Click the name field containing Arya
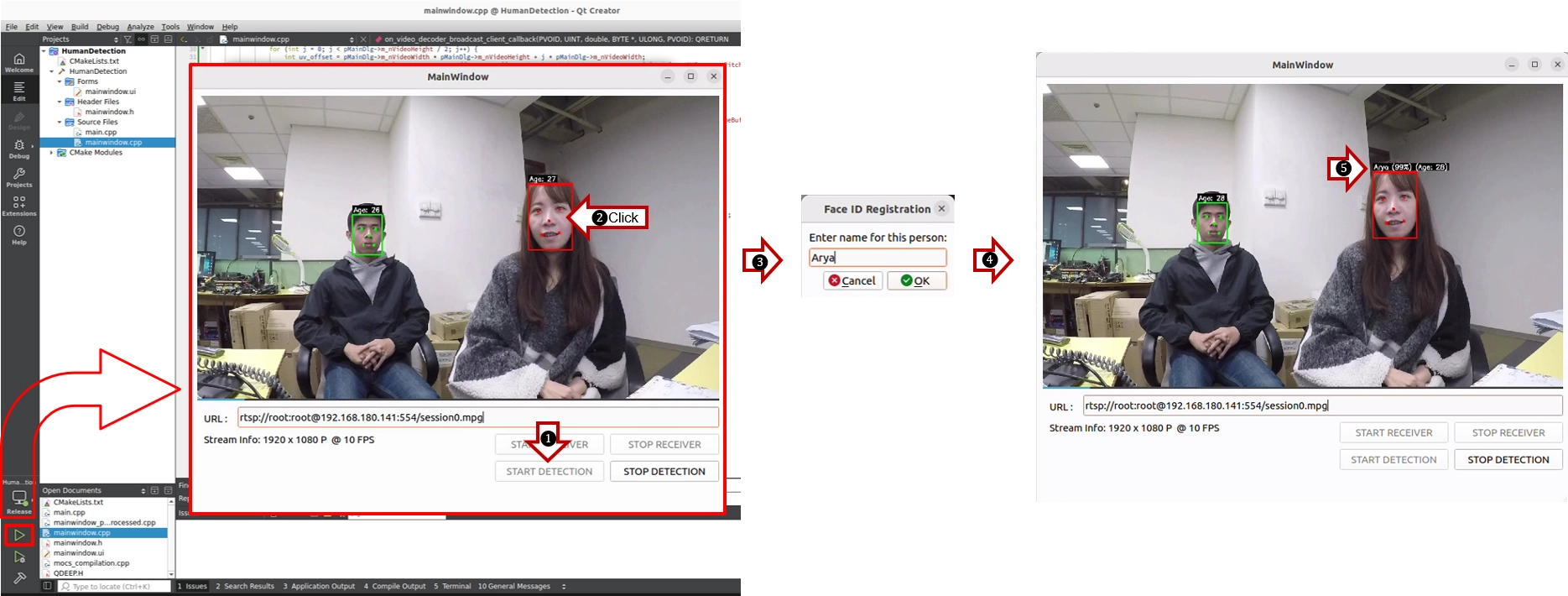Screen dimensions: 1568x596 click(878, 258)
